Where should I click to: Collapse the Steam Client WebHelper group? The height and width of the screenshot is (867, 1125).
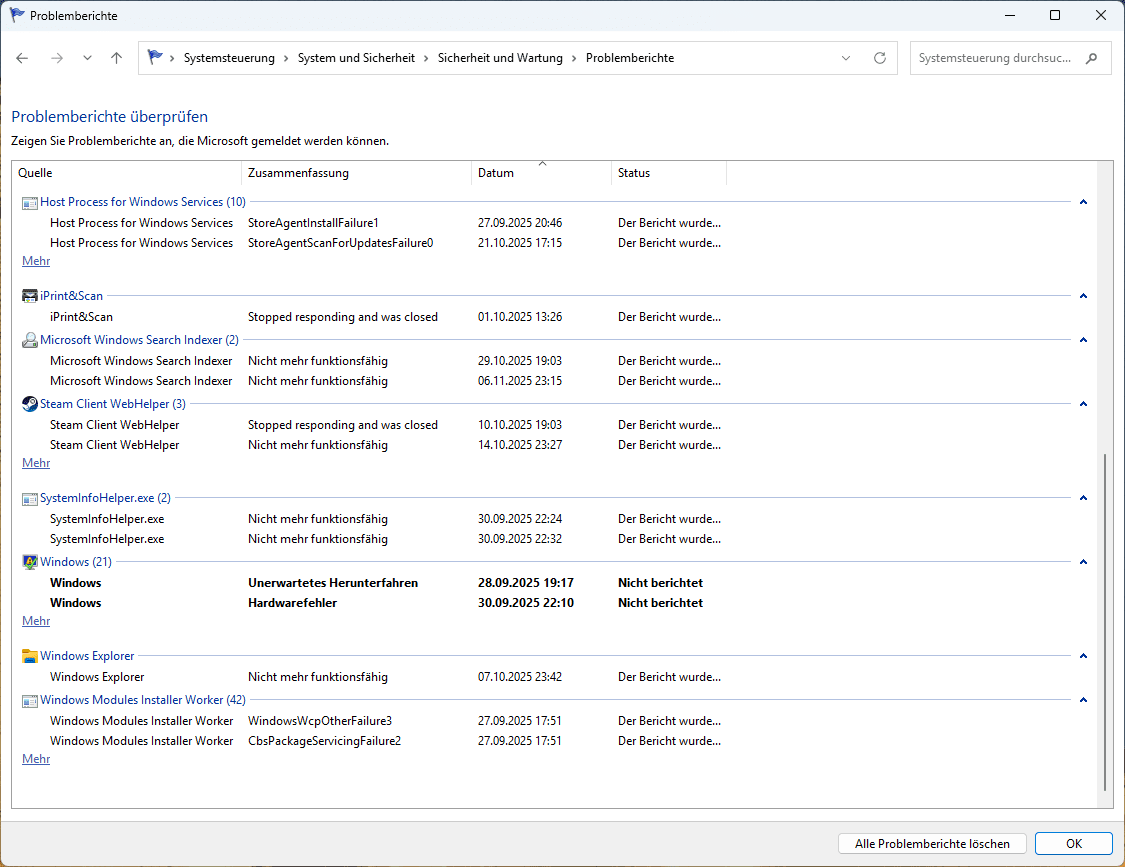click(1084, 404)
